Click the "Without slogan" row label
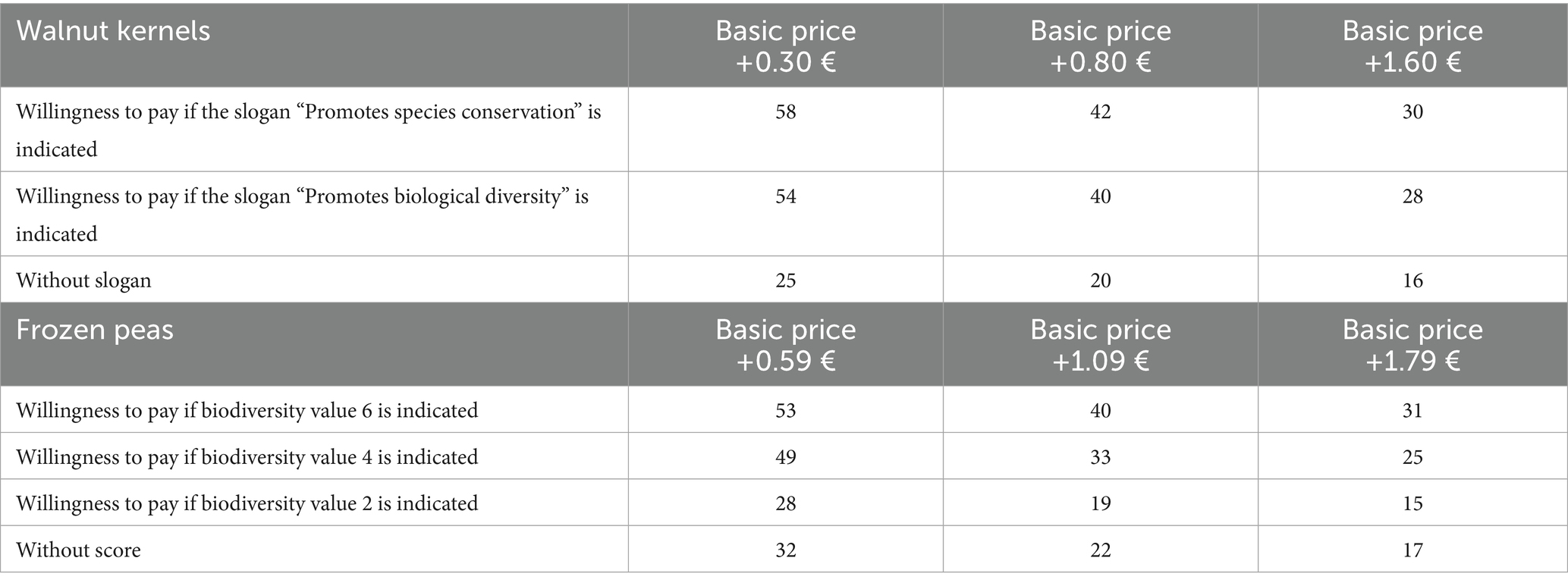This screenshot has width=1568, height=586. (83, 280)
